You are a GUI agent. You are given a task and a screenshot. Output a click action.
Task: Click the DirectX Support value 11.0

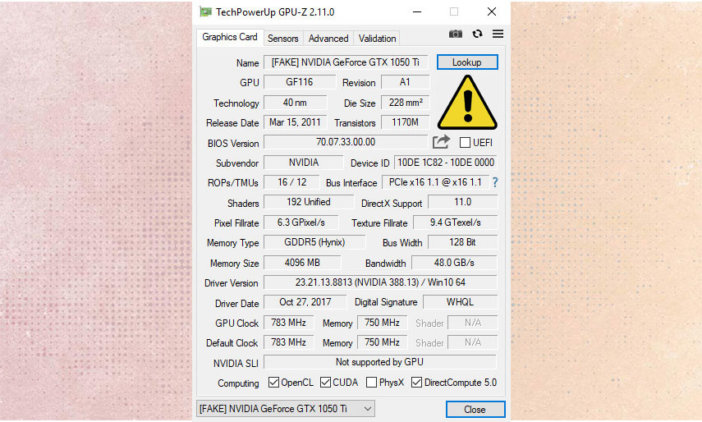pyautogui.click(x=463, y=202)
